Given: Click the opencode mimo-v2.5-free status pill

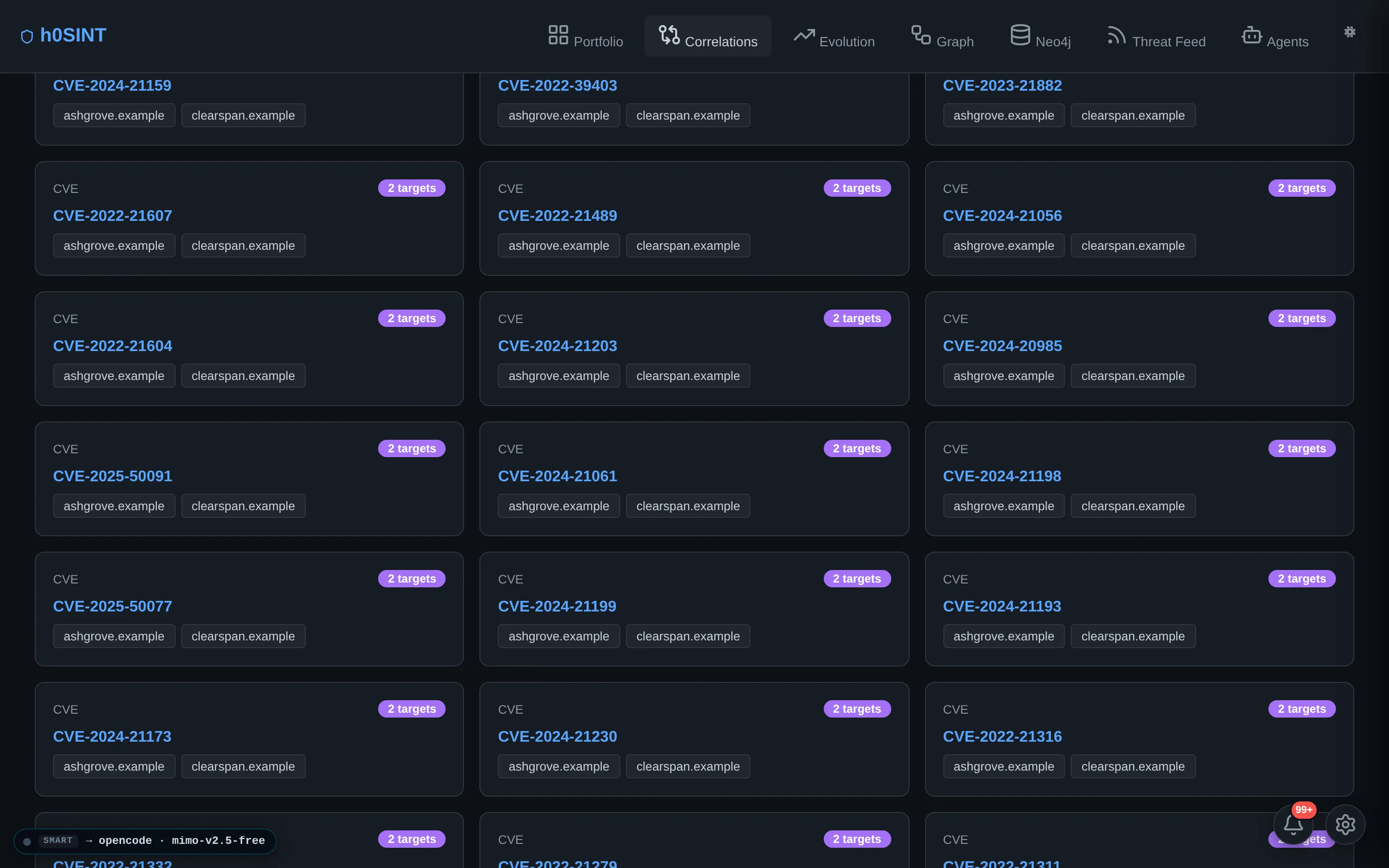Looking at the screenshot, I should [145, 841].
